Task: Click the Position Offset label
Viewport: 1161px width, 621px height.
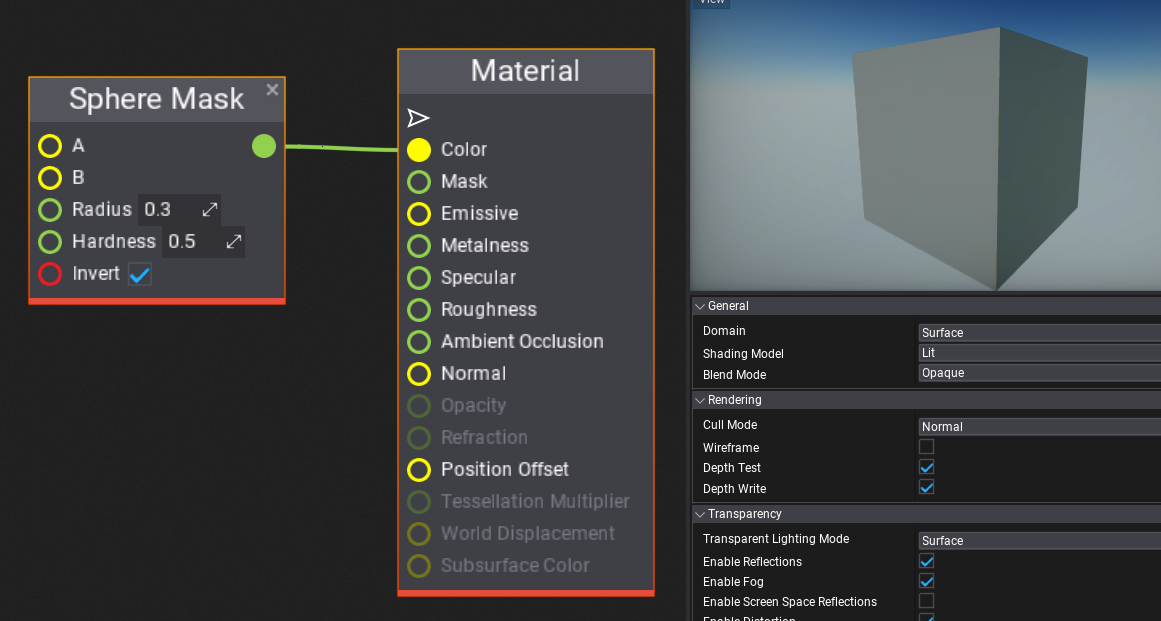Action: click(x=505, y=469)
